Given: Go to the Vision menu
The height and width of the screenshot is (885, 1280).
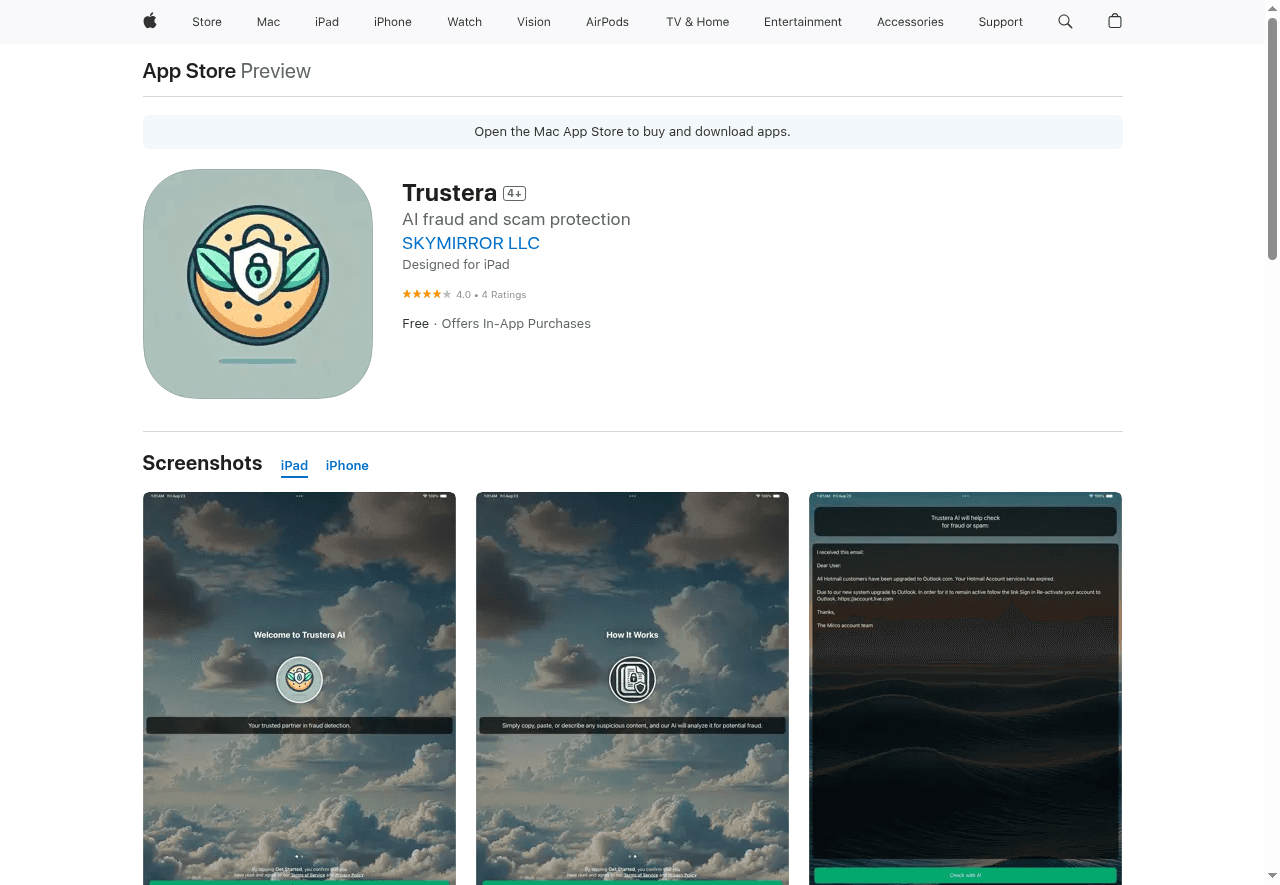Looking at the screenshot, I should (x=534, y=22).
